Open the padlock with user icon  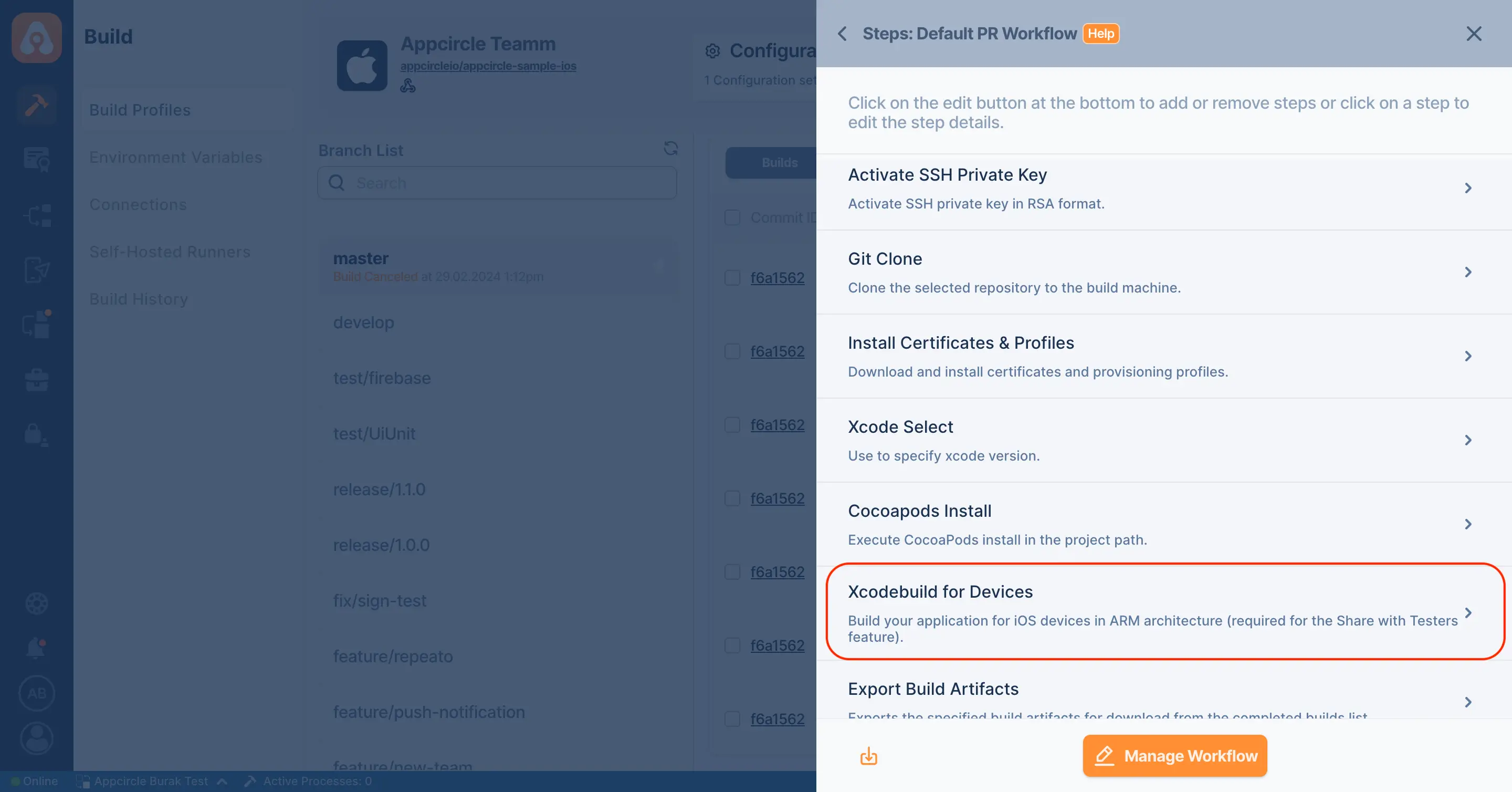point(36,435)
